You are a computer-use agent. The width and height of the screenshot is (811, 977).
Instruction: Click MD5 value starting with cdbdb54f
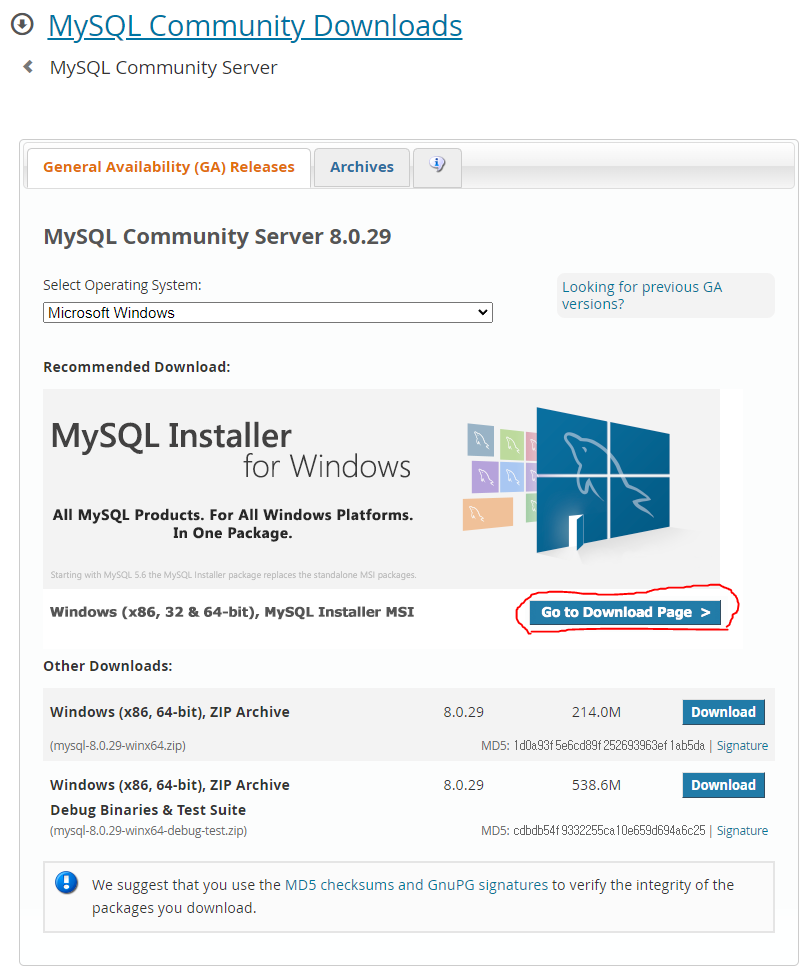pyautogui.click(x=609, y=831)
